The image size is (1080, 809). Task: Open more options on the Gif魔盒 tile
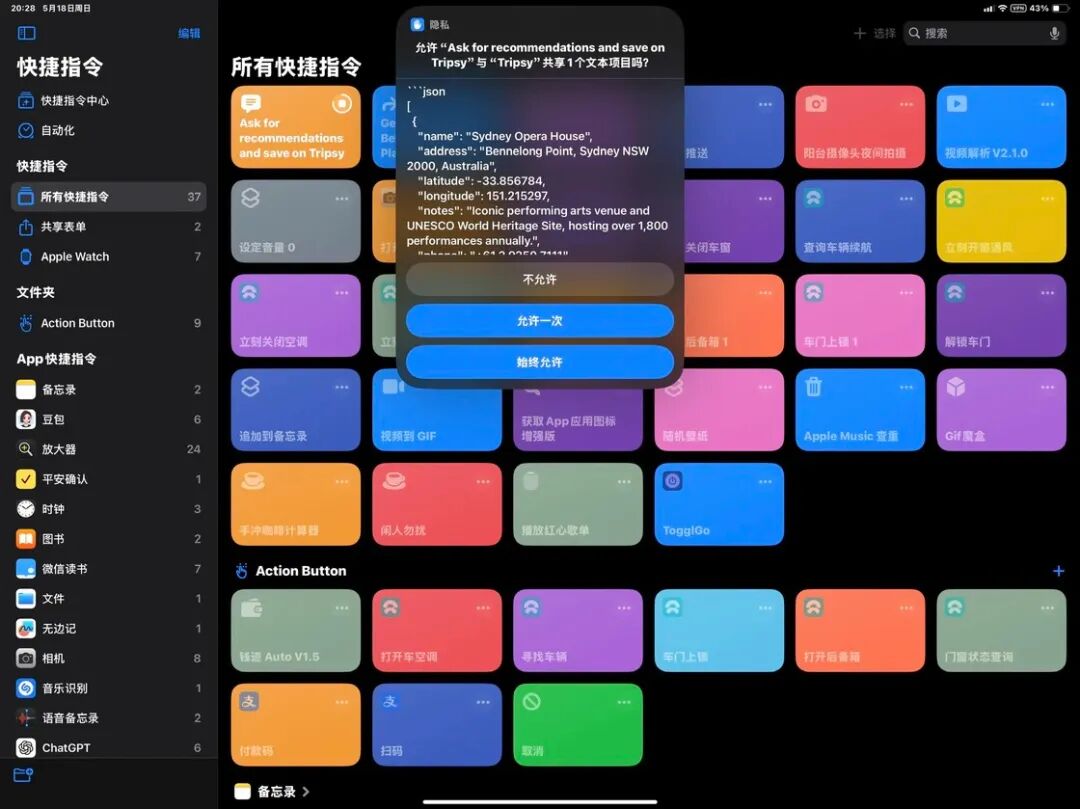(1048, 388)
